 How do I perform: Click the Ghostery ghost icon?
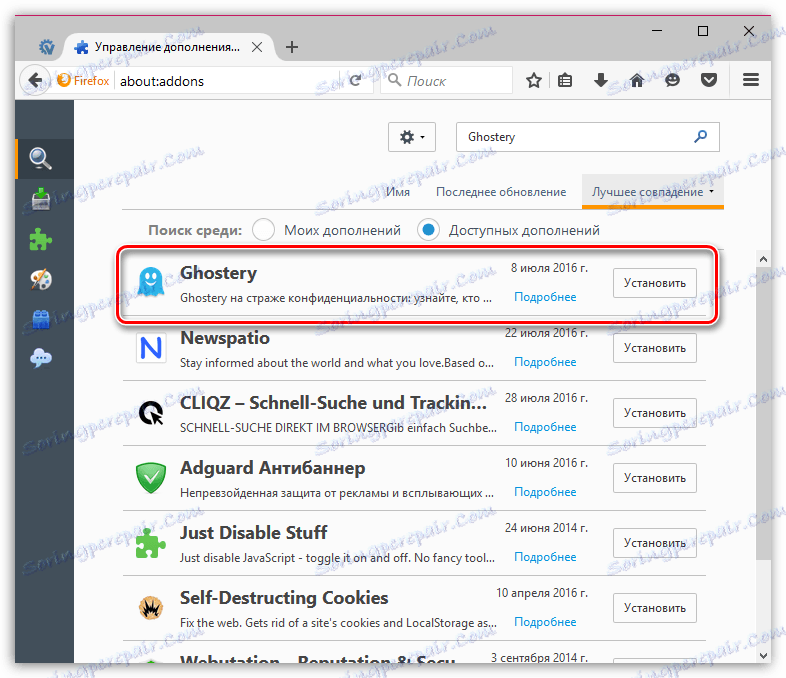point(150,282)
